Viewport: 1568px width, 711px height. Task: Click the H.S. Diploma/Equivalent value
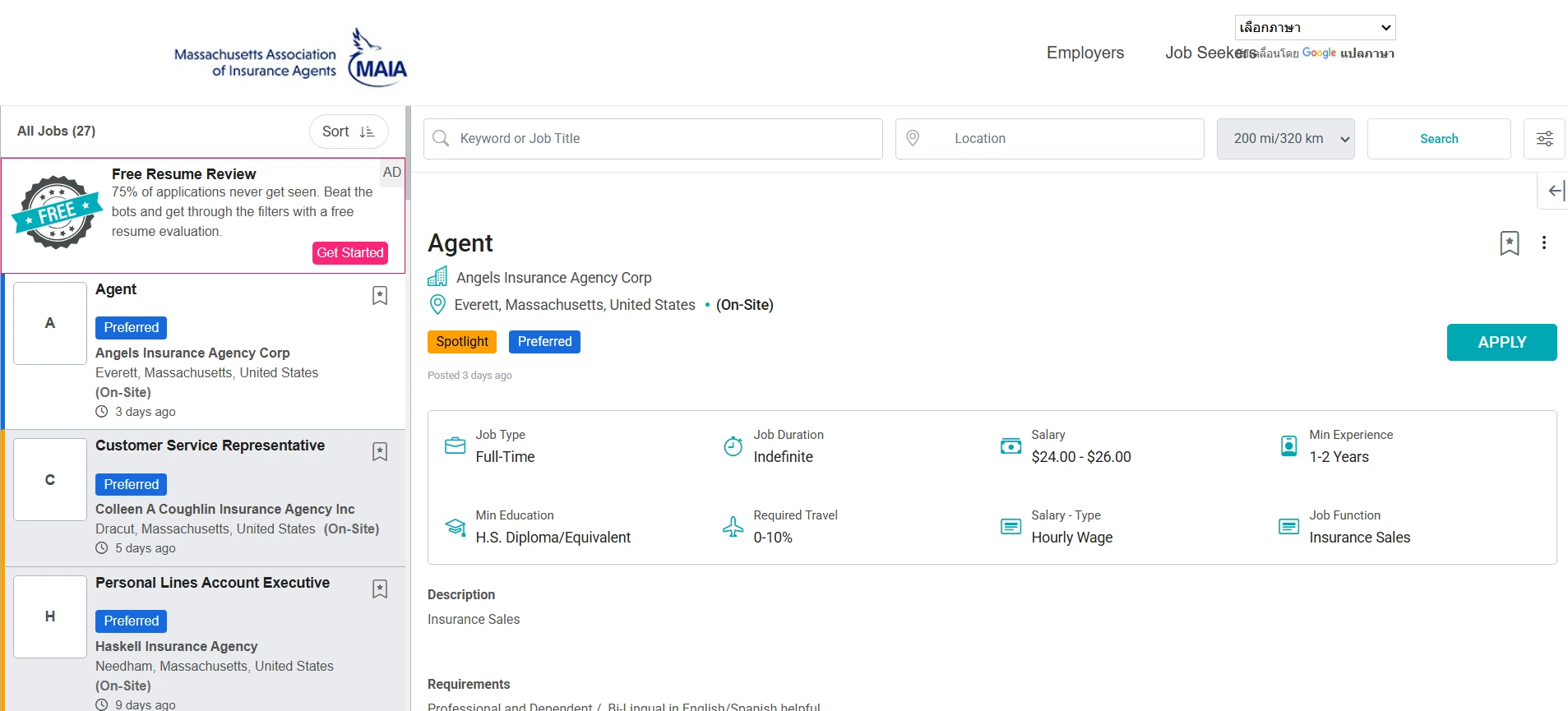553,538
